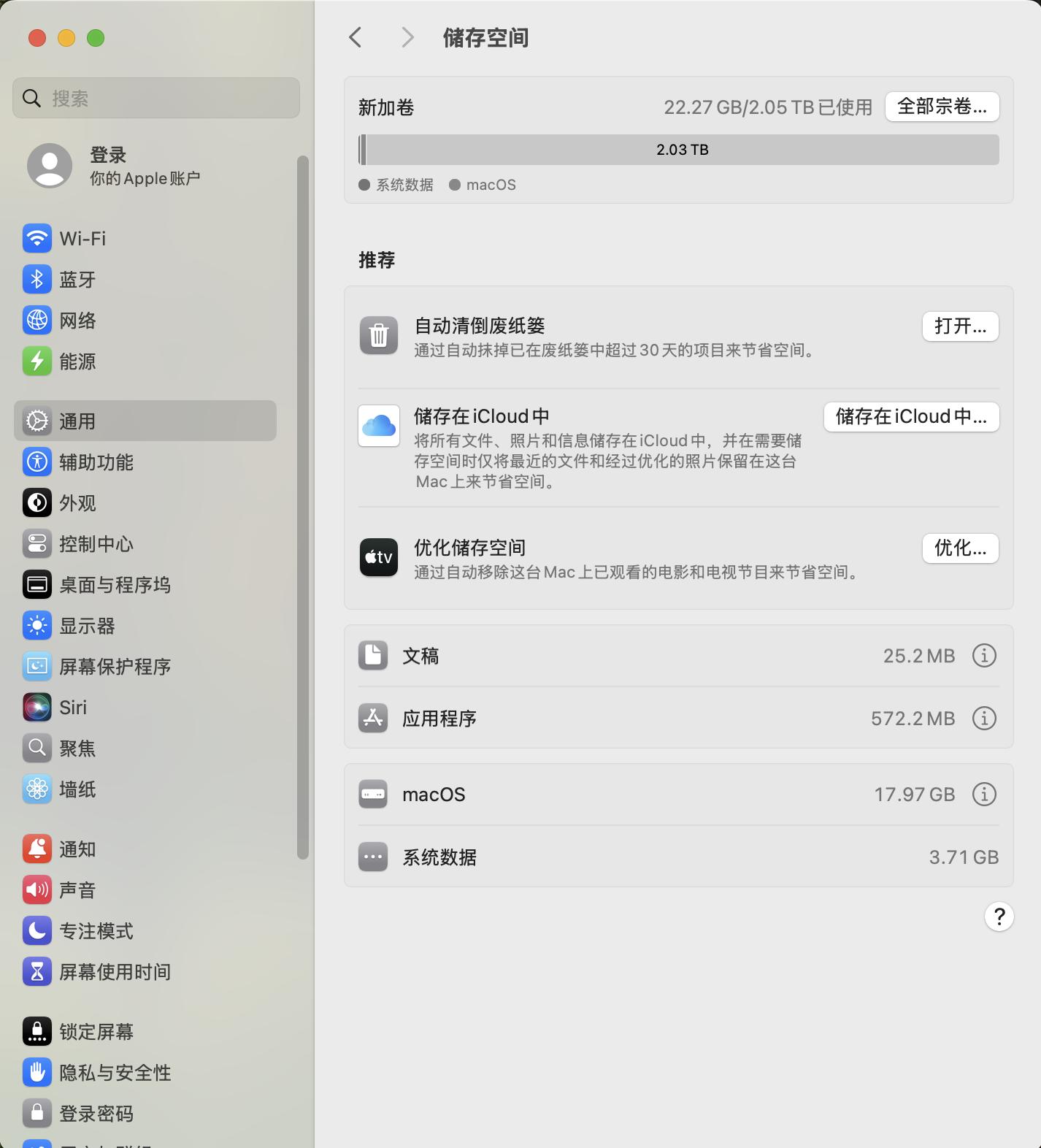This screenshot has width=1041, height=1148.
Task: Click 优化 button for Apple TV storage
Action: pyautogui.click(x=960, y=548)
